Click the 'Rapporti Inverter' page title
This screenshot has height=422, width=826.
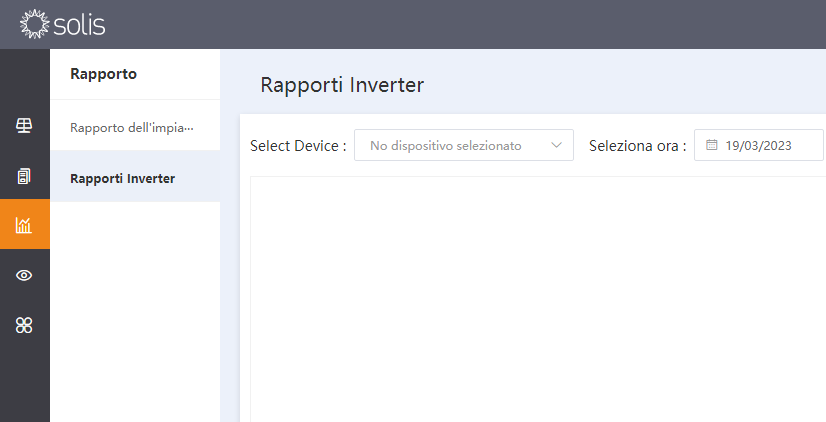point(342,85)
